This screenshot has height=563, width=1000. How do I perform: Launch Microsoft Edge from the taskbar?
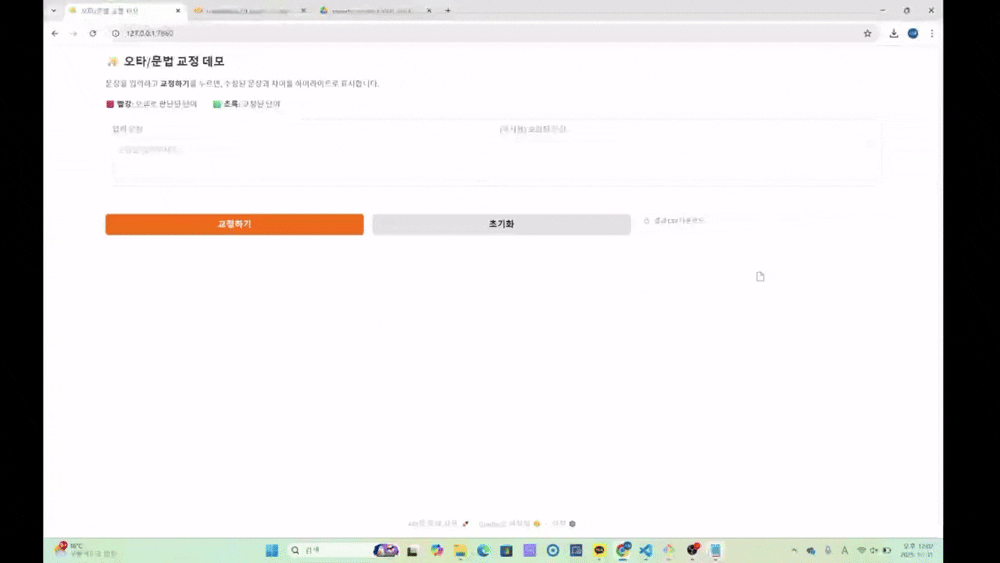(x=483, y=550)
